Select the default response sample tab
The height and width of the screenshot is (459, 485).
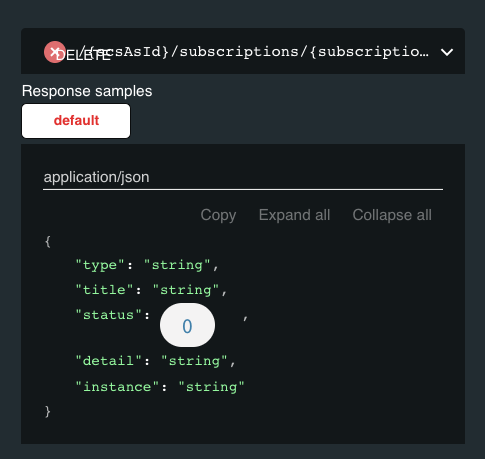[76, 121]
